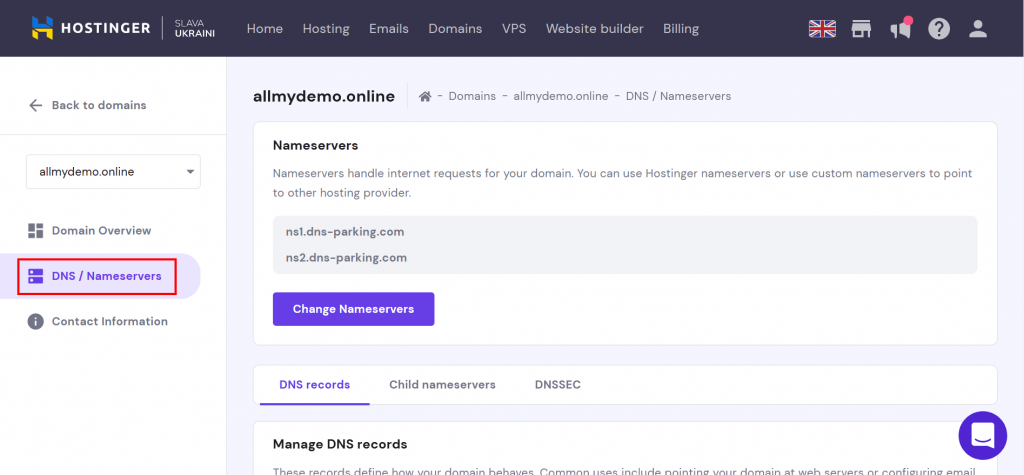Open Website builder in top navigation
The width and height of the screenshot is (1024, 475).
tap(594, 29)
